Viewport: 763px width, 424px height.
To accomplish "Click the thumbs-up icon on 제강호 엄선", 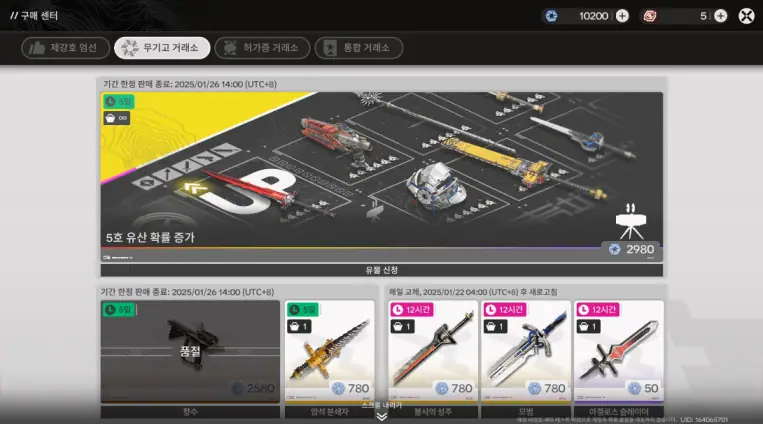I will 36,48.
